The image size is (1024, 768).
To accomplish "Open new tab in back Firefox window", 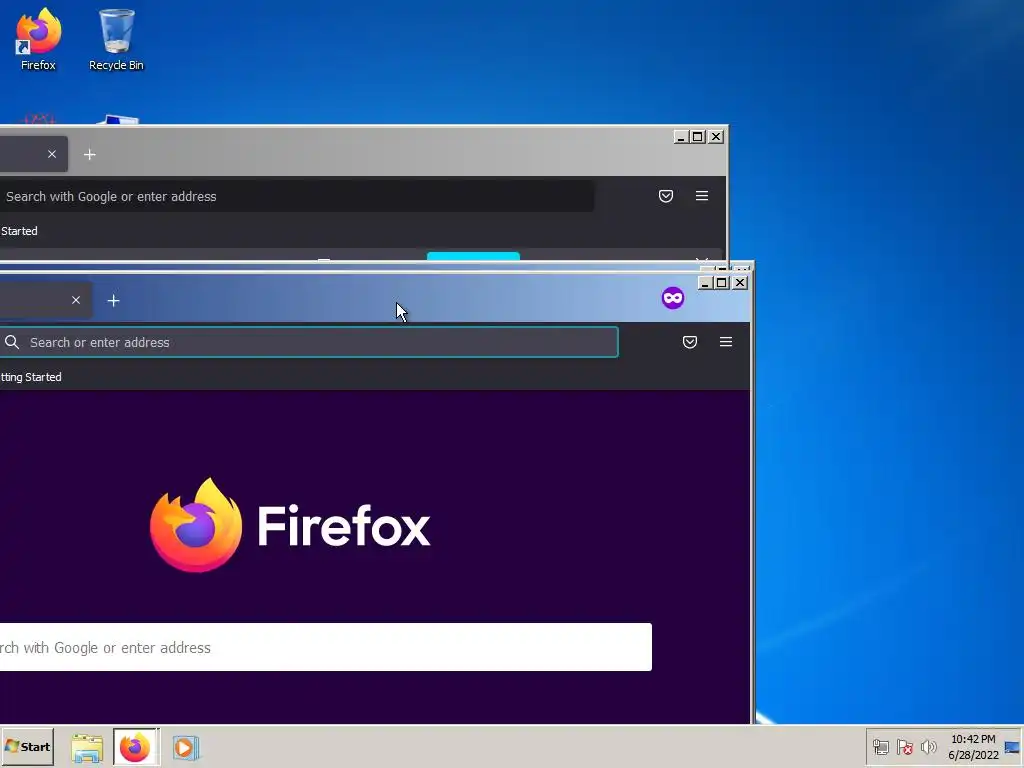I will [x=89, y=155].
